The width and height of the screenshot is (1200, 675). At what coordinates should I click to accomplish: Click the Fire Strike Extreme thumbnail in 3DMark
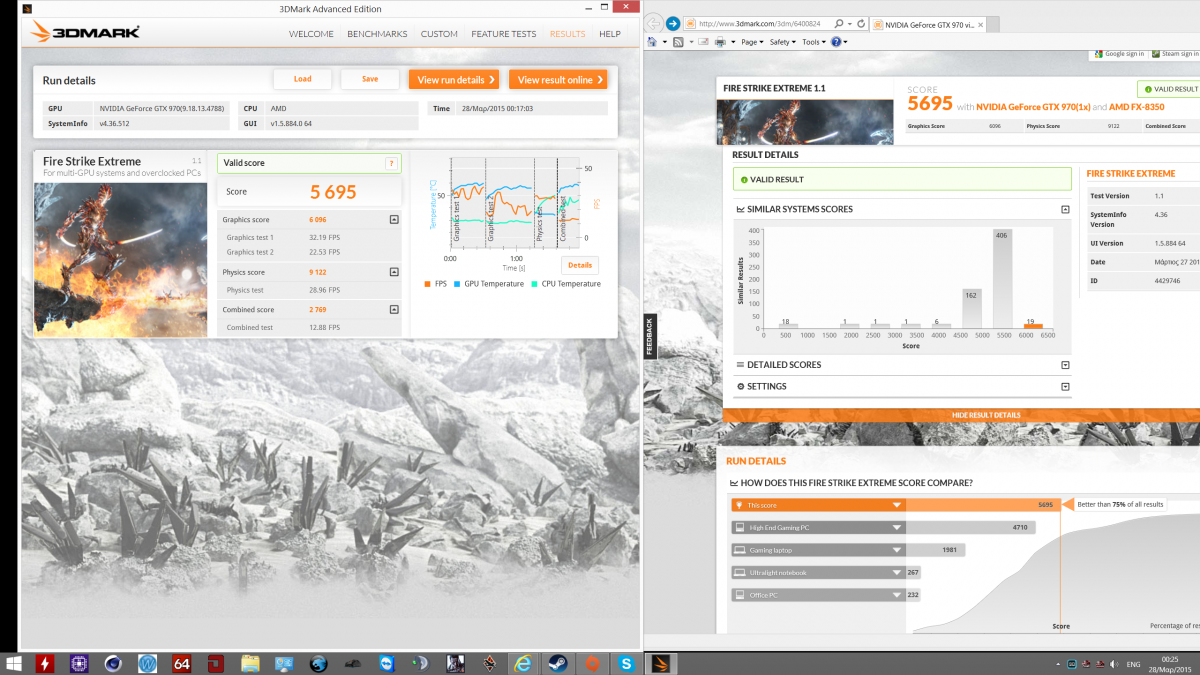(x=120, y=259)
